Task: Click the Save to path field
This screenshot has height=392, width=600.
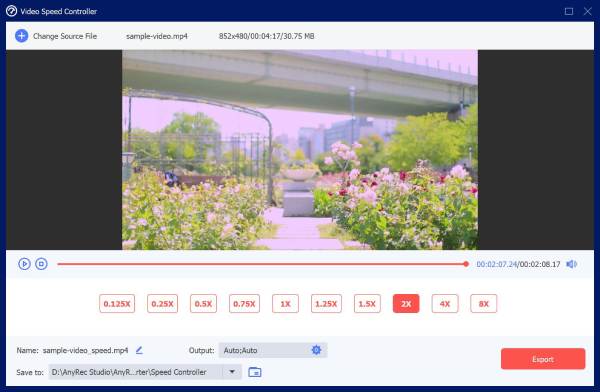Action: pos(145,372)
